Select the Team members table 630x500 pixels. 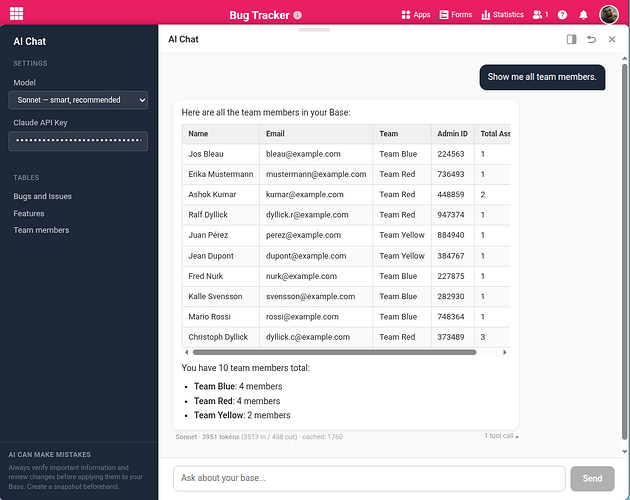click(x=41, y=230)
